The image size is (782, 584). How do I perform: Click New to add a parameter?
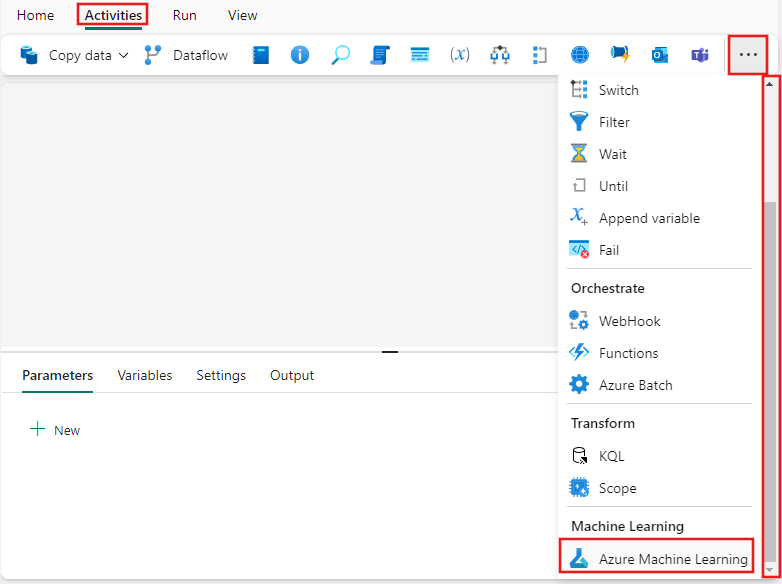55,430
